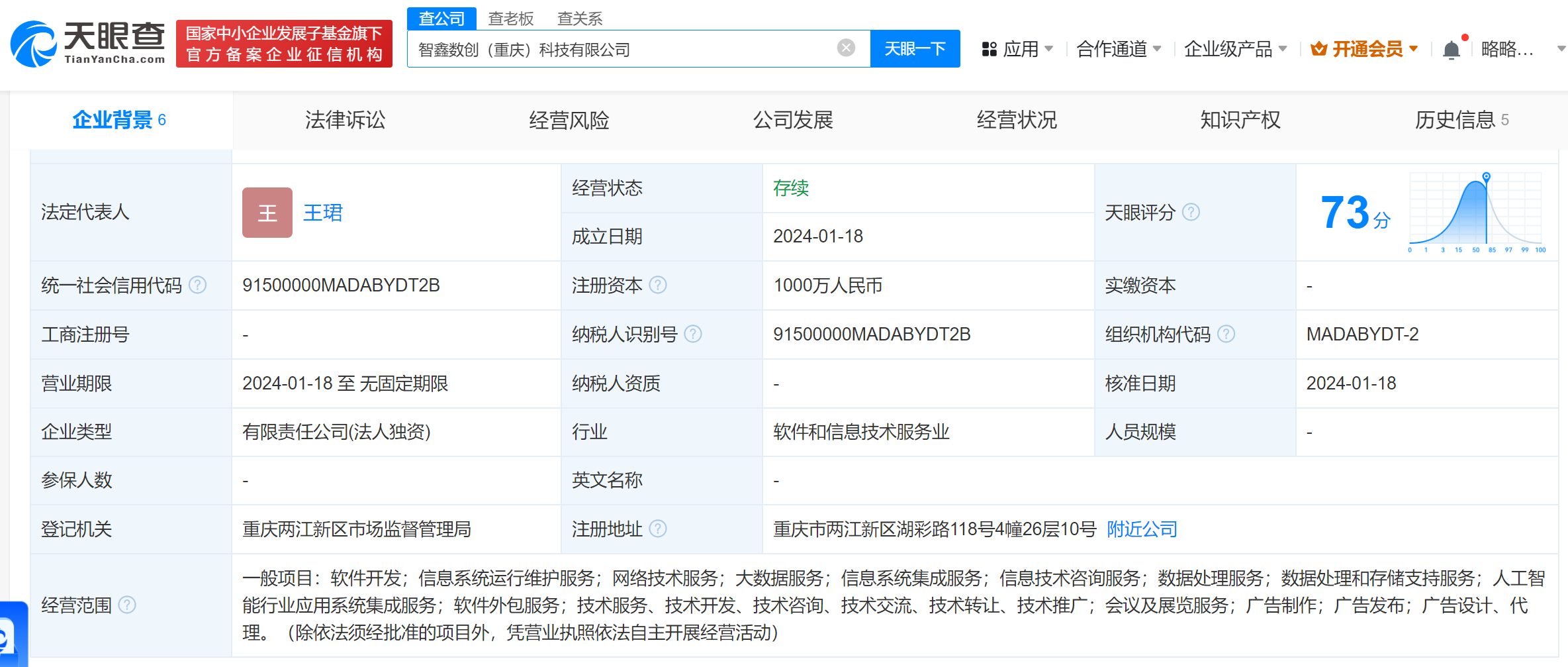Click the 成立日期 value 2024-01-18

pos(818,236)
